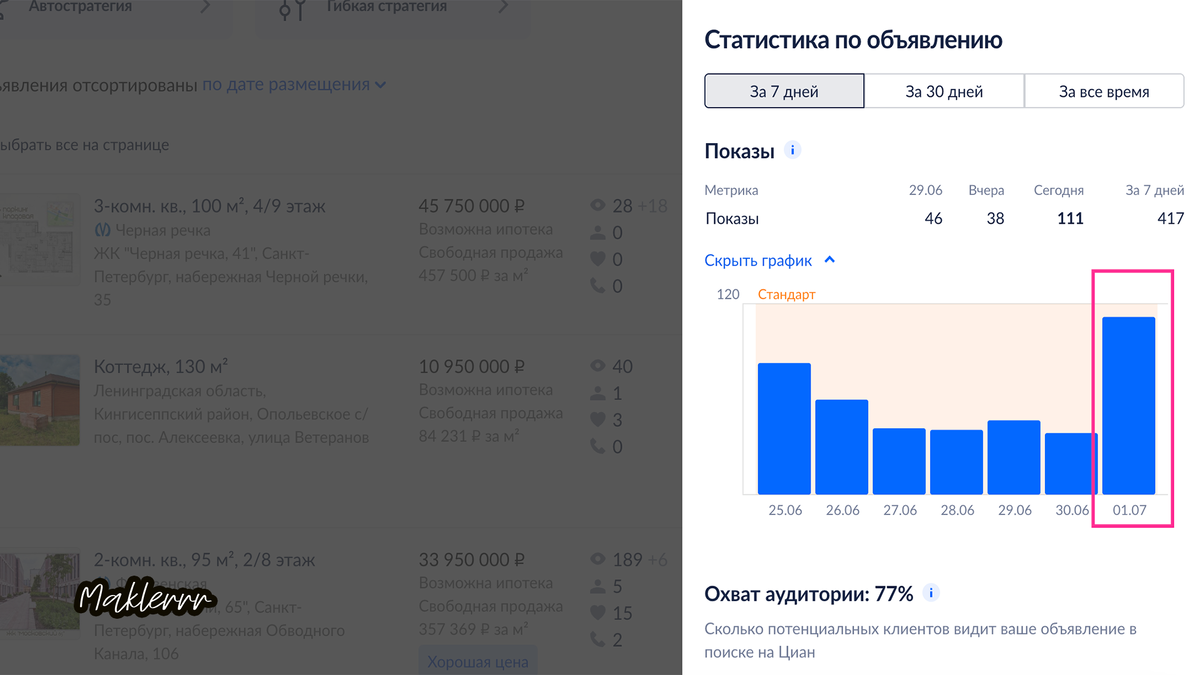Click the floor plan thumbnail of the 3-комн. кв.
The image size is (1200, 675).
[39, 237]
